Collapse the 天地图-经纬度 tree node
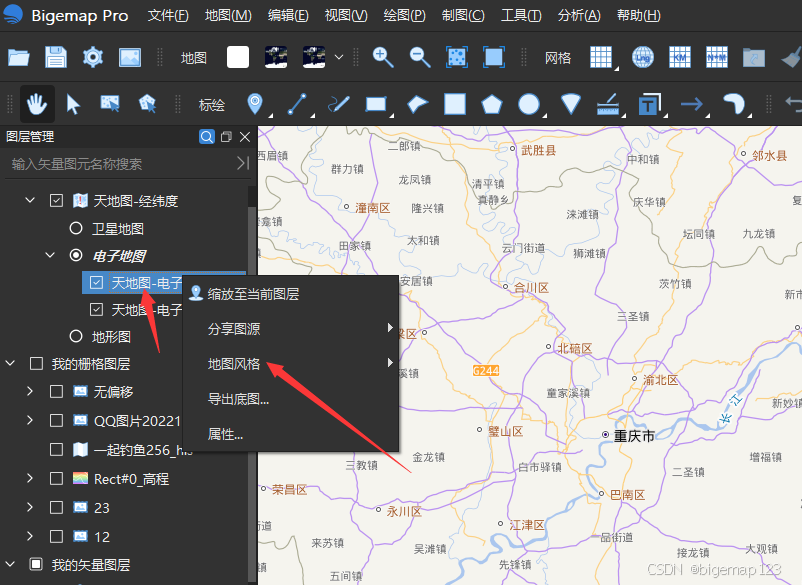The width and height of the screenshot is (802, 585). [x=30, y=200]
